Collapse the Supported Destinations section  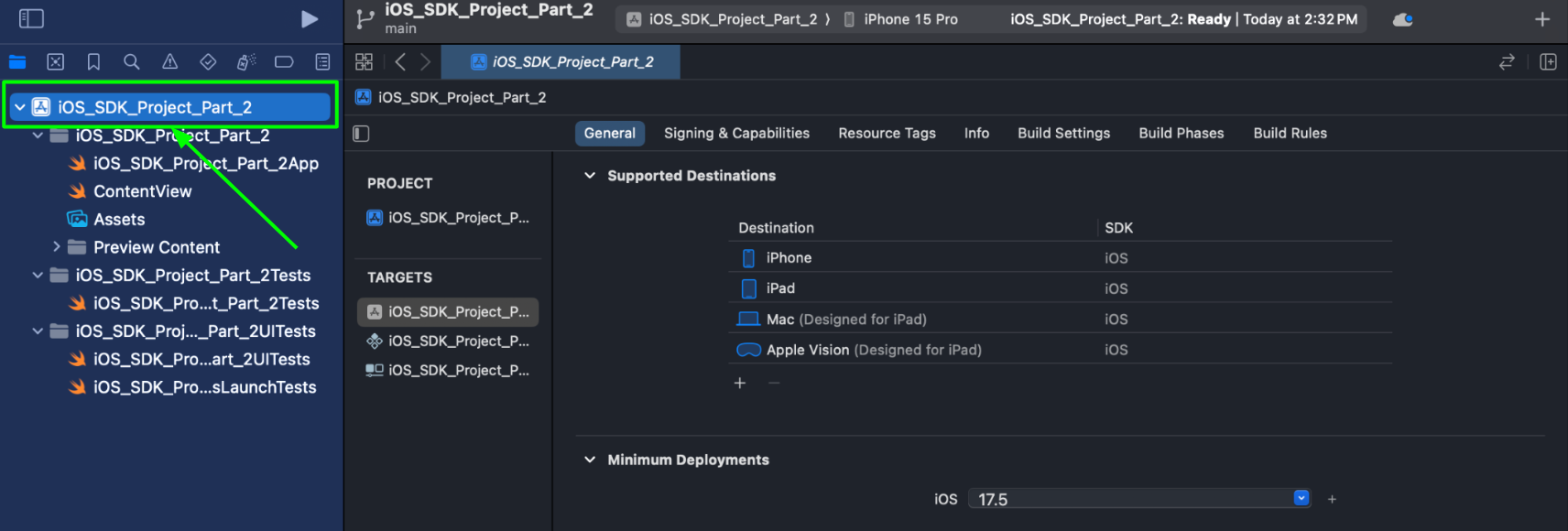[x=590, y=176]
